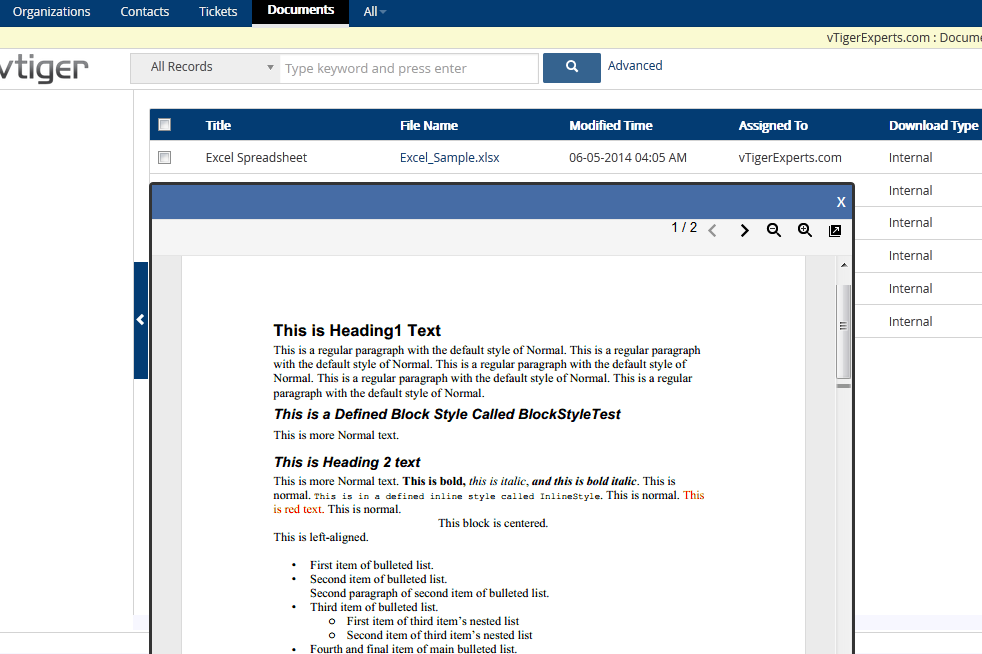Click 'Third item of bulleted list.' text
Screen dimensions: 982x654
tap(374, 607)
